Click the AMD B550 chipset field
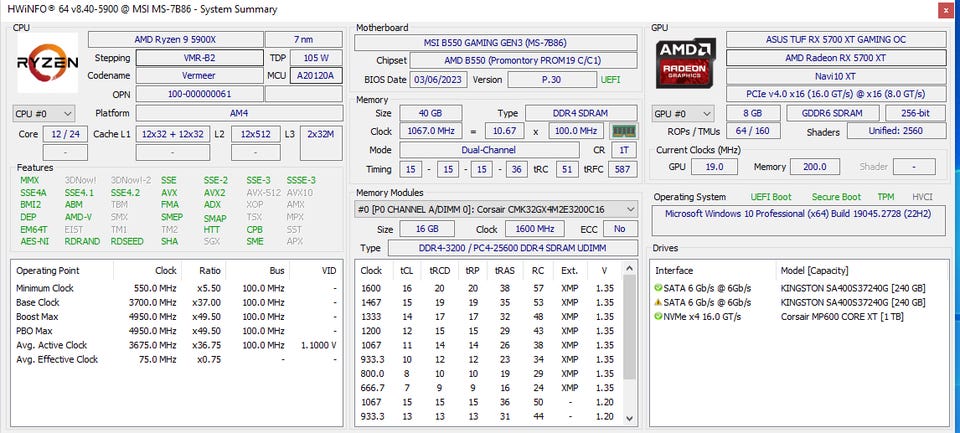The image size is (960, 433). (523, 61)
